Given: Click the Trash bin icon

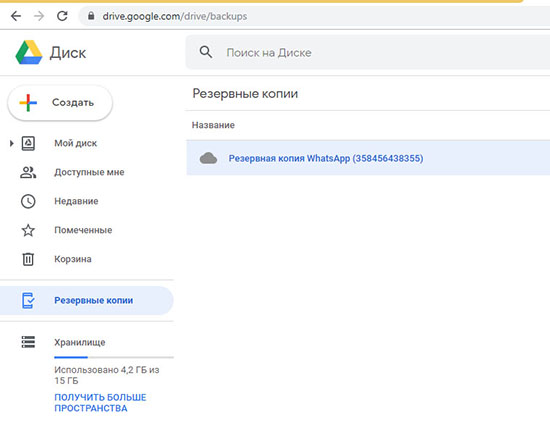Looking at the screenshot, I should (28, 259).
